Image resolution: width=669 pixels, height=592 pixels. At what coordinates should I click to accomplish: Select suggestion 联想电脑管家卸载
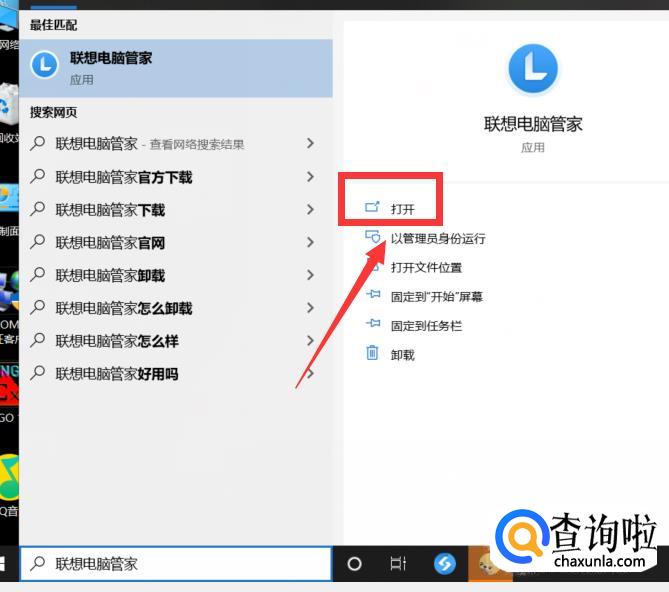174,275
